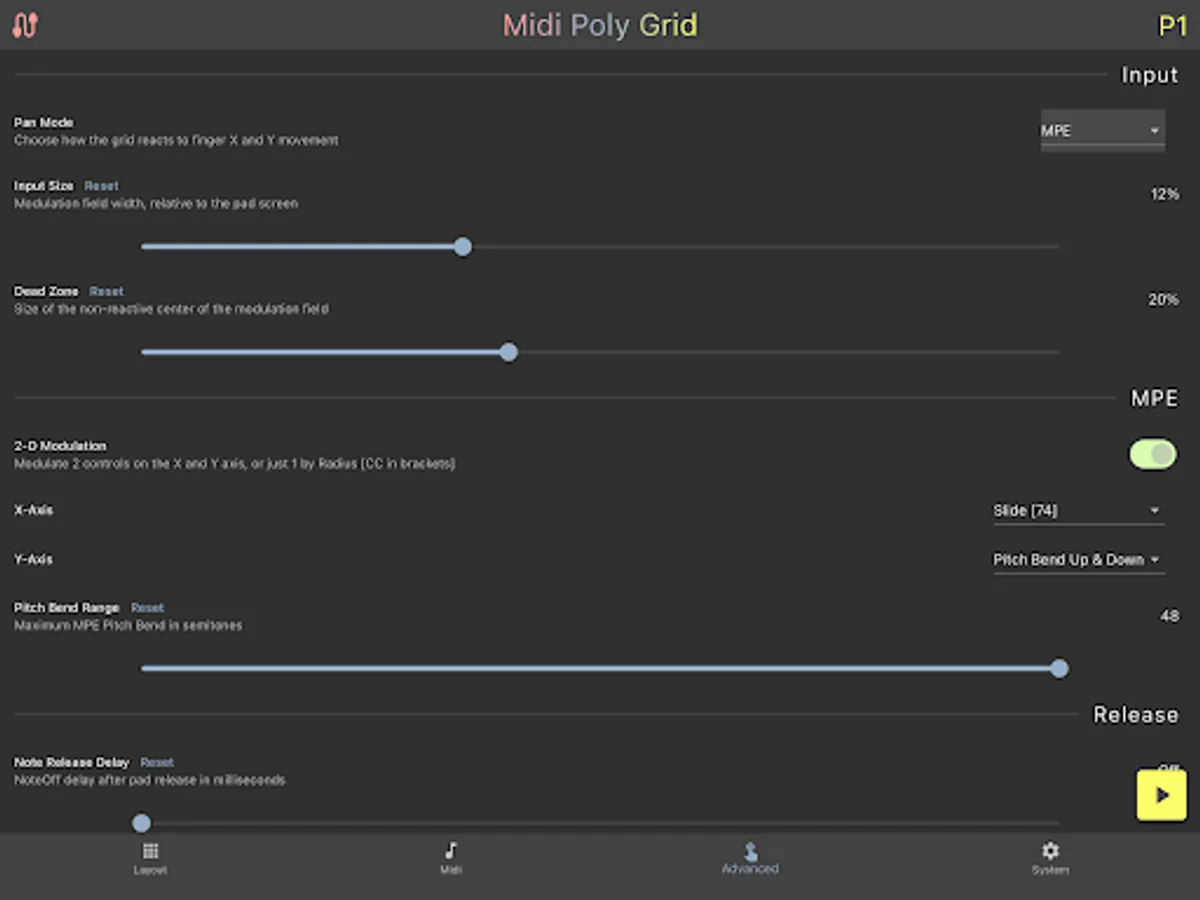The image size is (1200, 900).
Task: Expand the X-Axis Slide [74] dropdown
Action: point(1077,511)
